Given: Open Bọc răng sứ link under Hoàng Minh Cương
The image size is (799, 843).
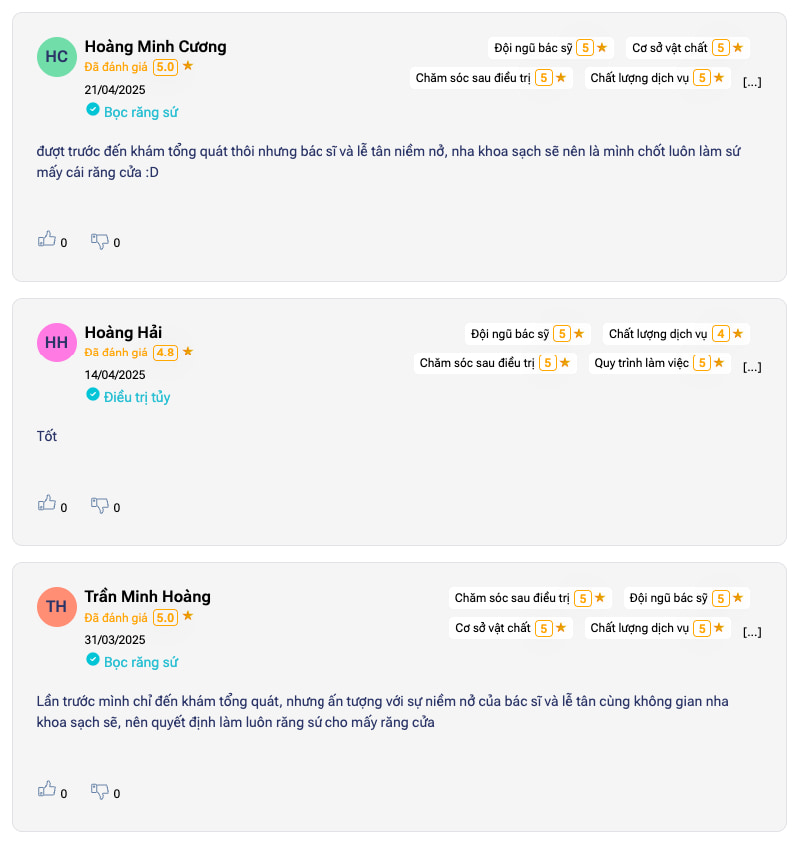Looking at the screenshot, I should (141, 112).
